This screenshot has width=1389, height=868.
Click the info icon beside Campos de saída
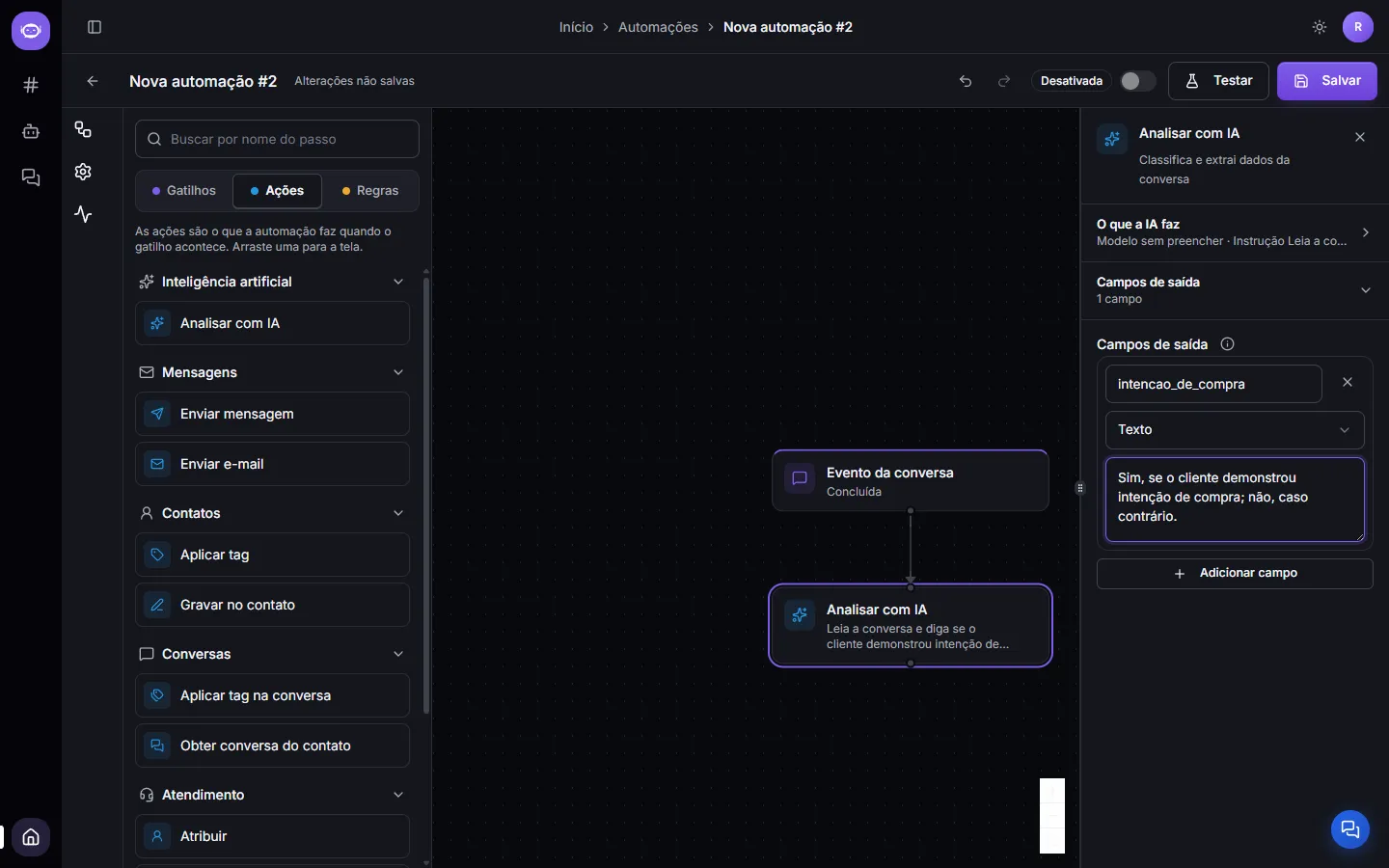[1227, 344]
